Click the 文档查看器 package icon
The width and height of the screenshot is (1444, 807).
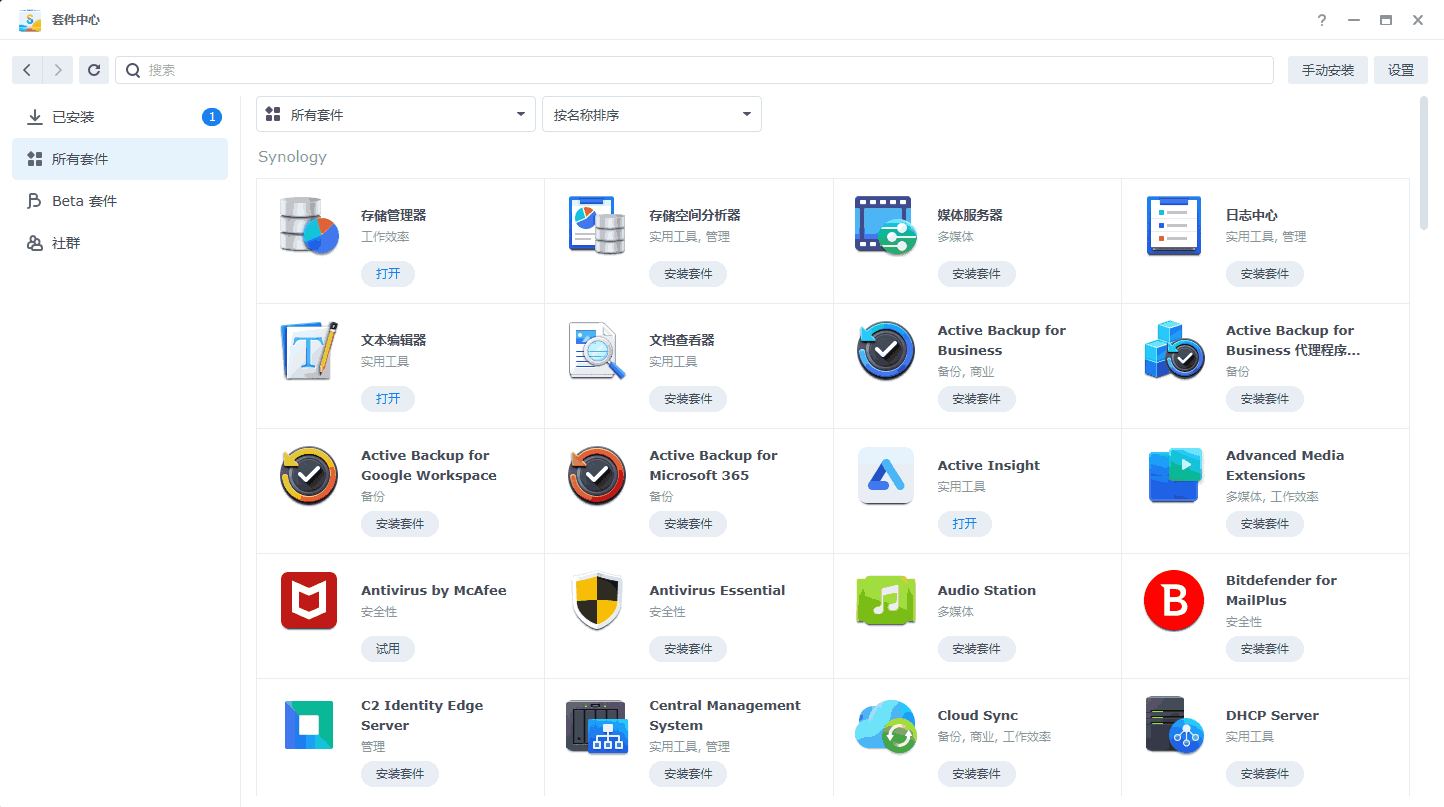coord(597,350)
